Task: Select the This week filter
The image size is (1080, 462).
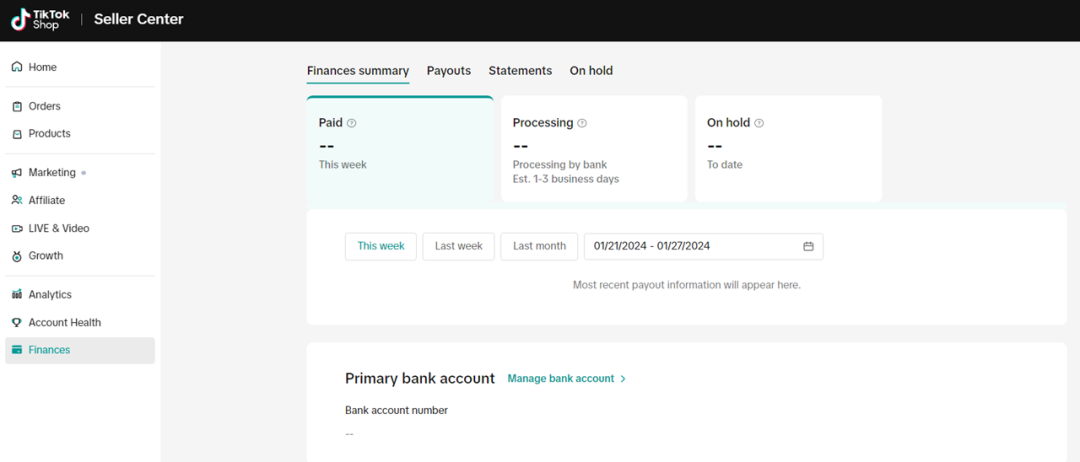Action: tap(380, 246)
